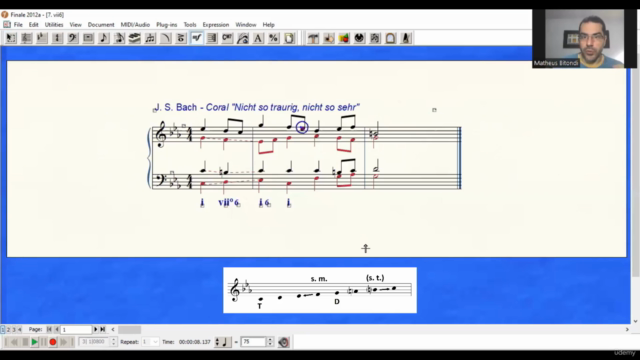Switch to Layer 3

(13, 329)
